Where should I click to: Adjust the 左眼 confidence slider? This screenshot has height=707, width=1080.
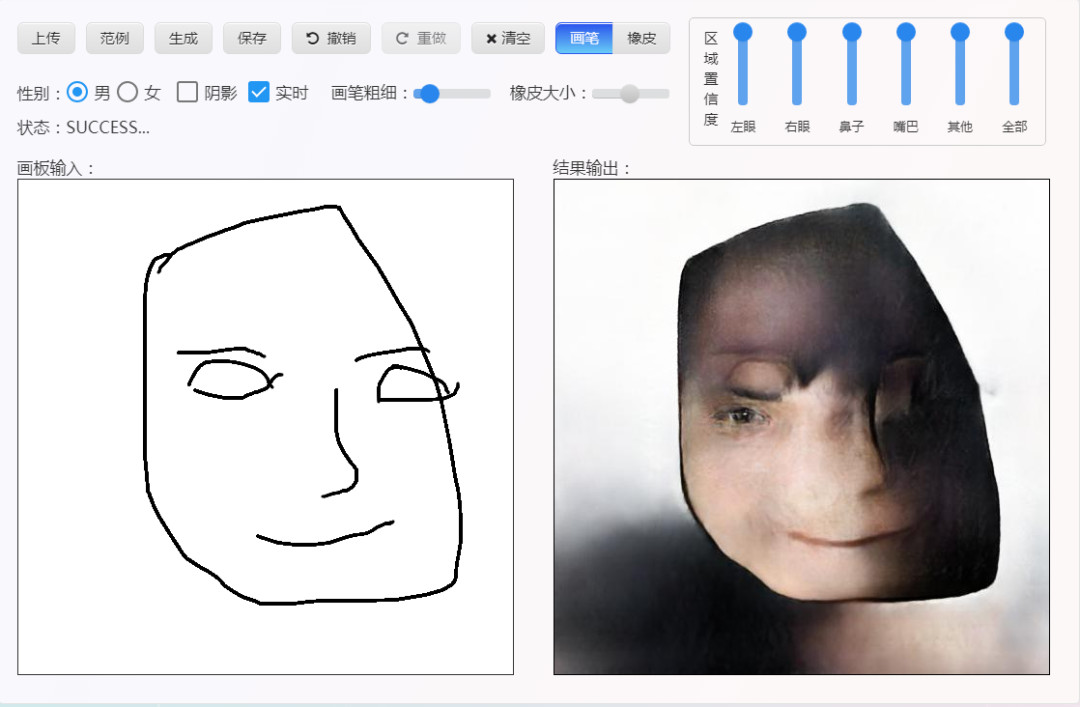(743, 33)
